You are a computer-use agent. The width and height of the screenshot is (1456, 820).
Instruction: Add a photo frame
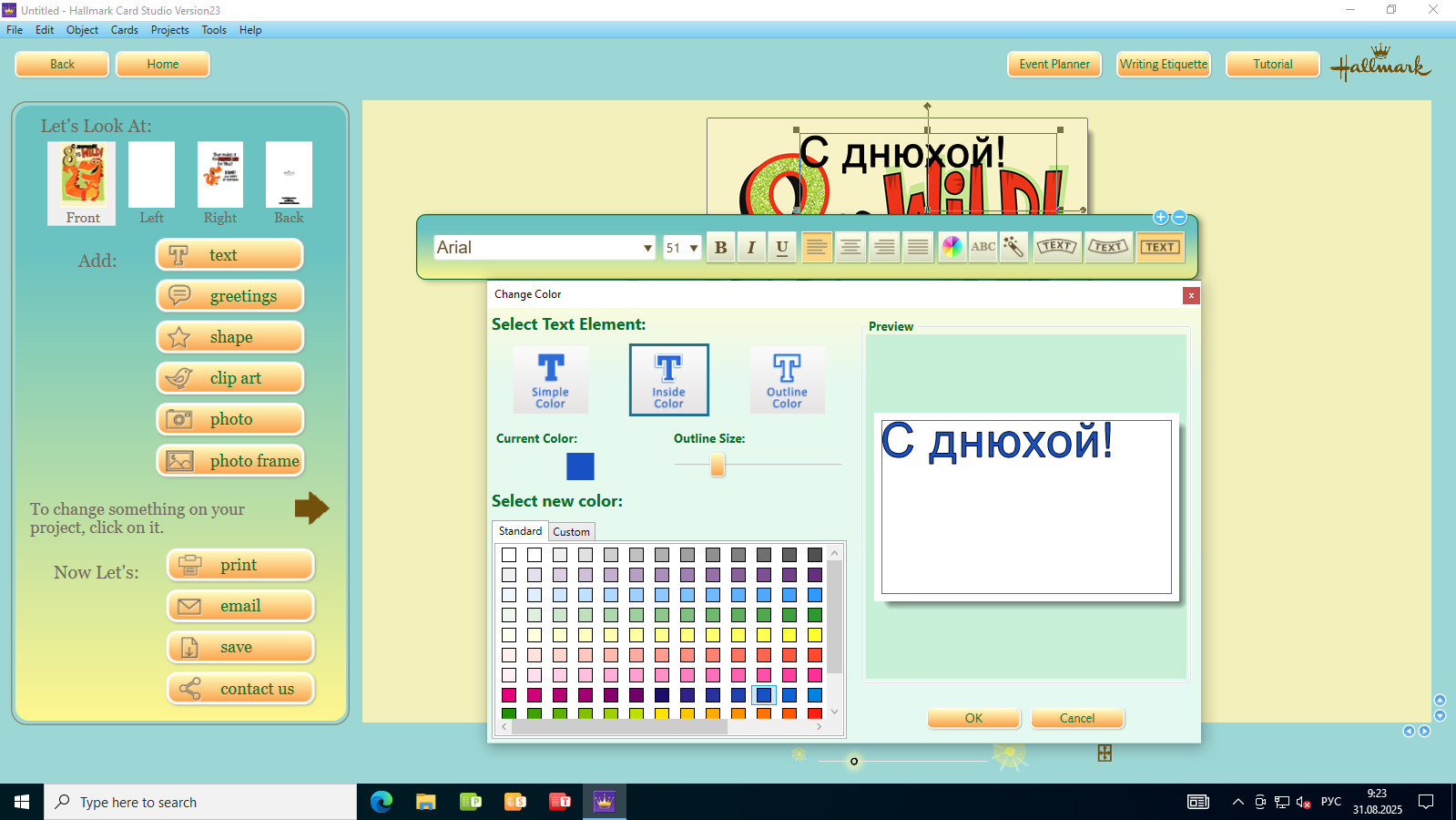tap(229, 461)
